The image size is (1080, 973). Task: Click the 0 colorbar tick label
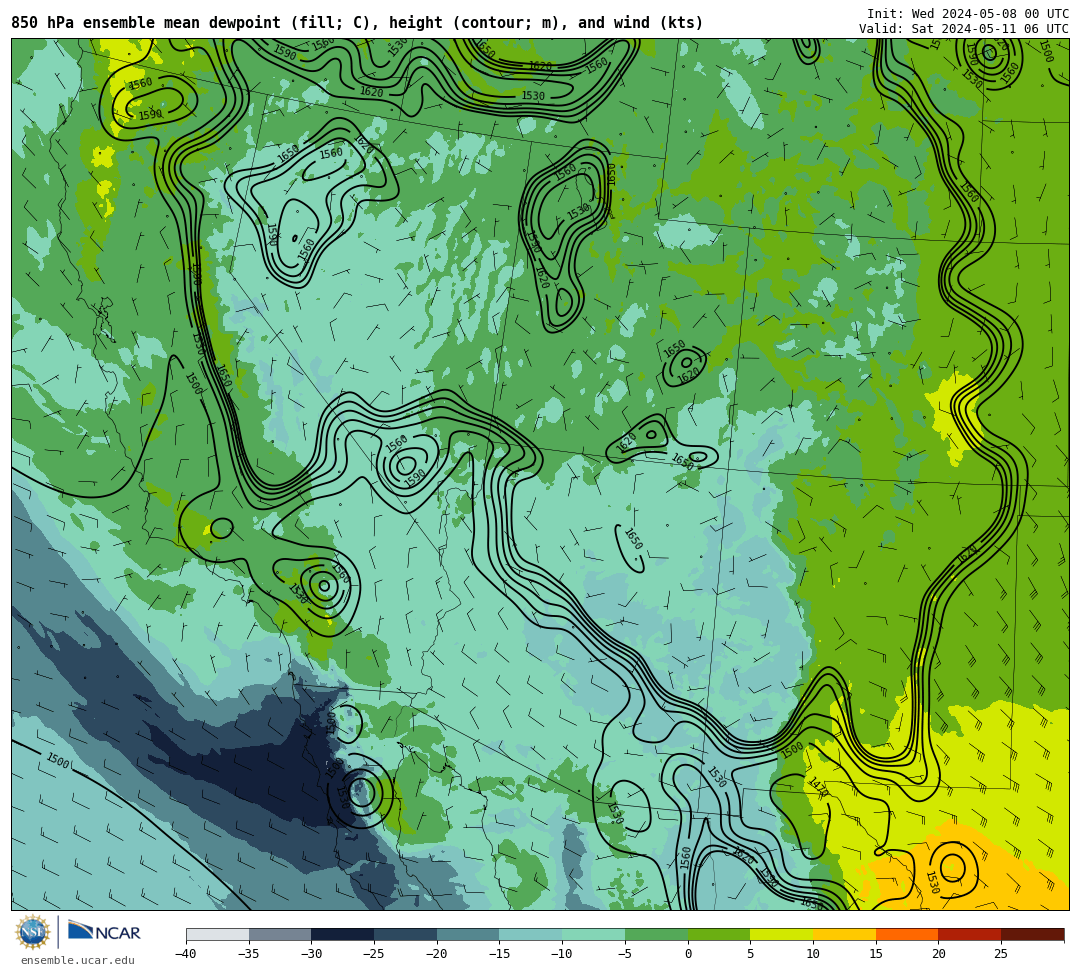point(687,954)
